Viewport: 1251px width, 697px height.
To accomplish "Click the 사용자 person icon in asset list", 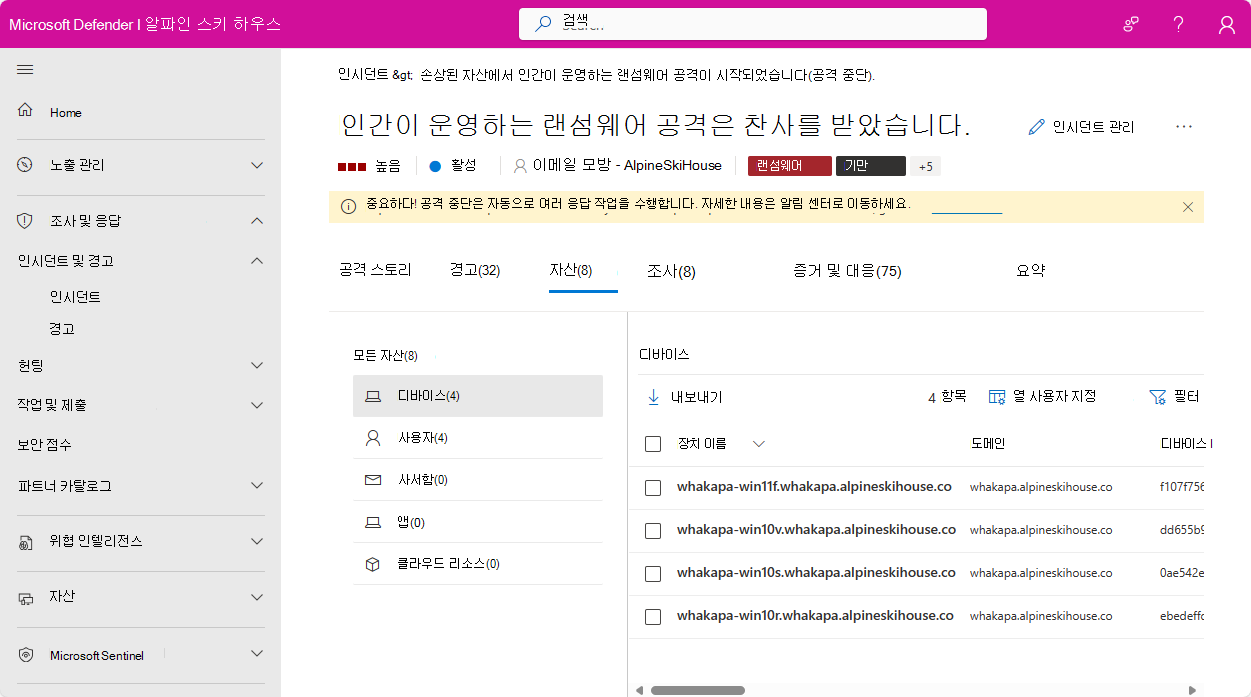I will 373,438.
